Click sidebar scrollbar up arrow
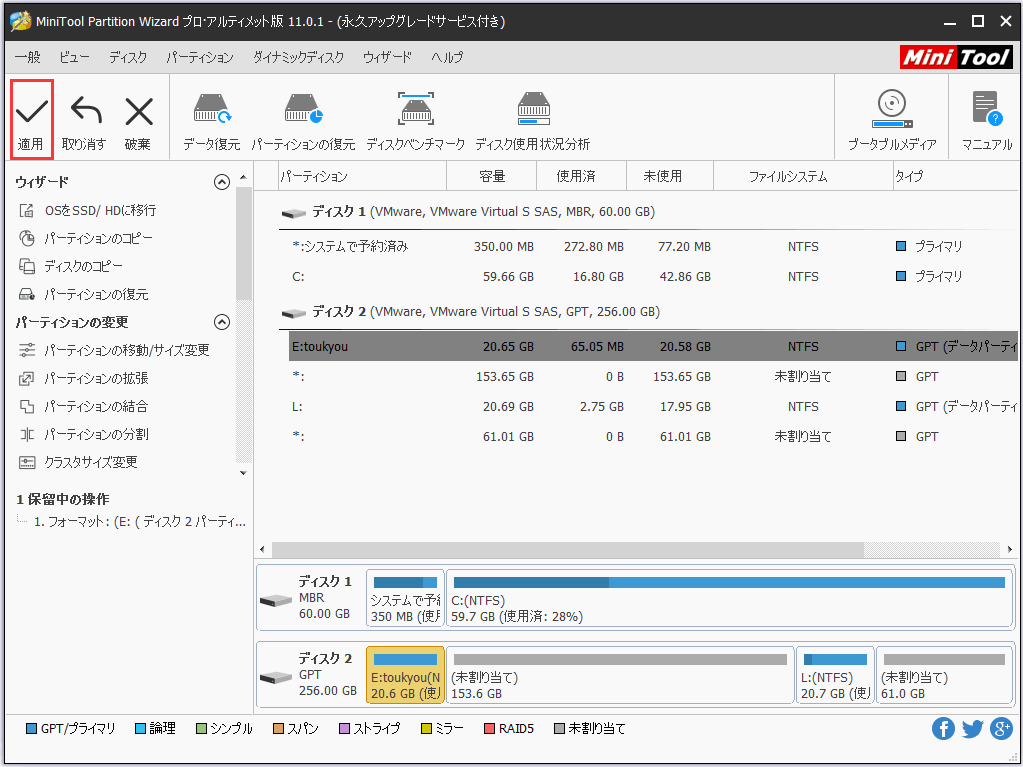Viewport: 1023px width, 767px height. coord(243,177)
